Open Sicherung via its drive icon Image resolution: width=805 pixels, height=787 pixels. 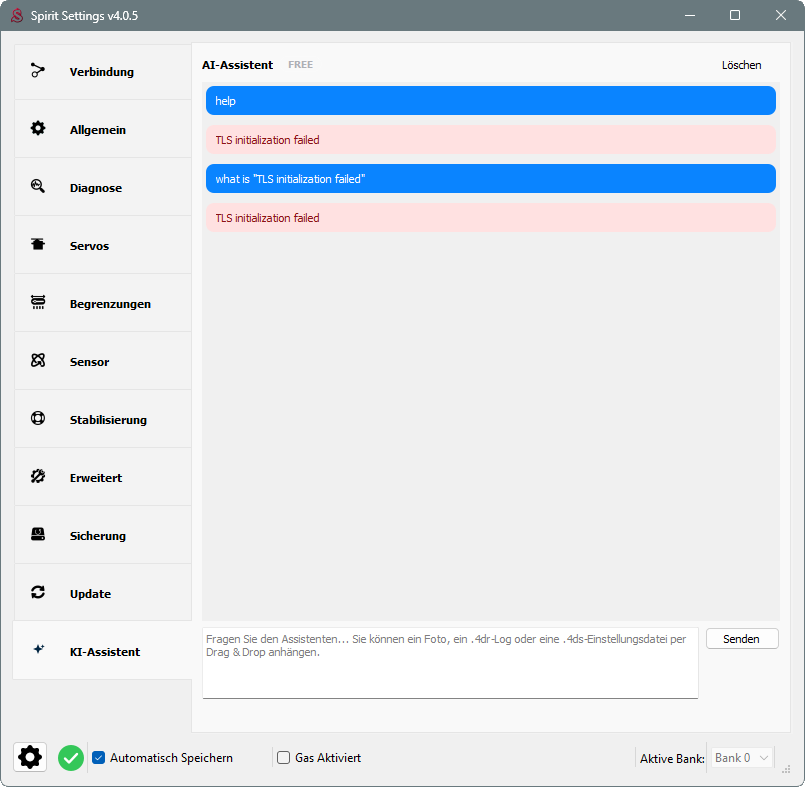pyautogui.click(x=37, y=534)
